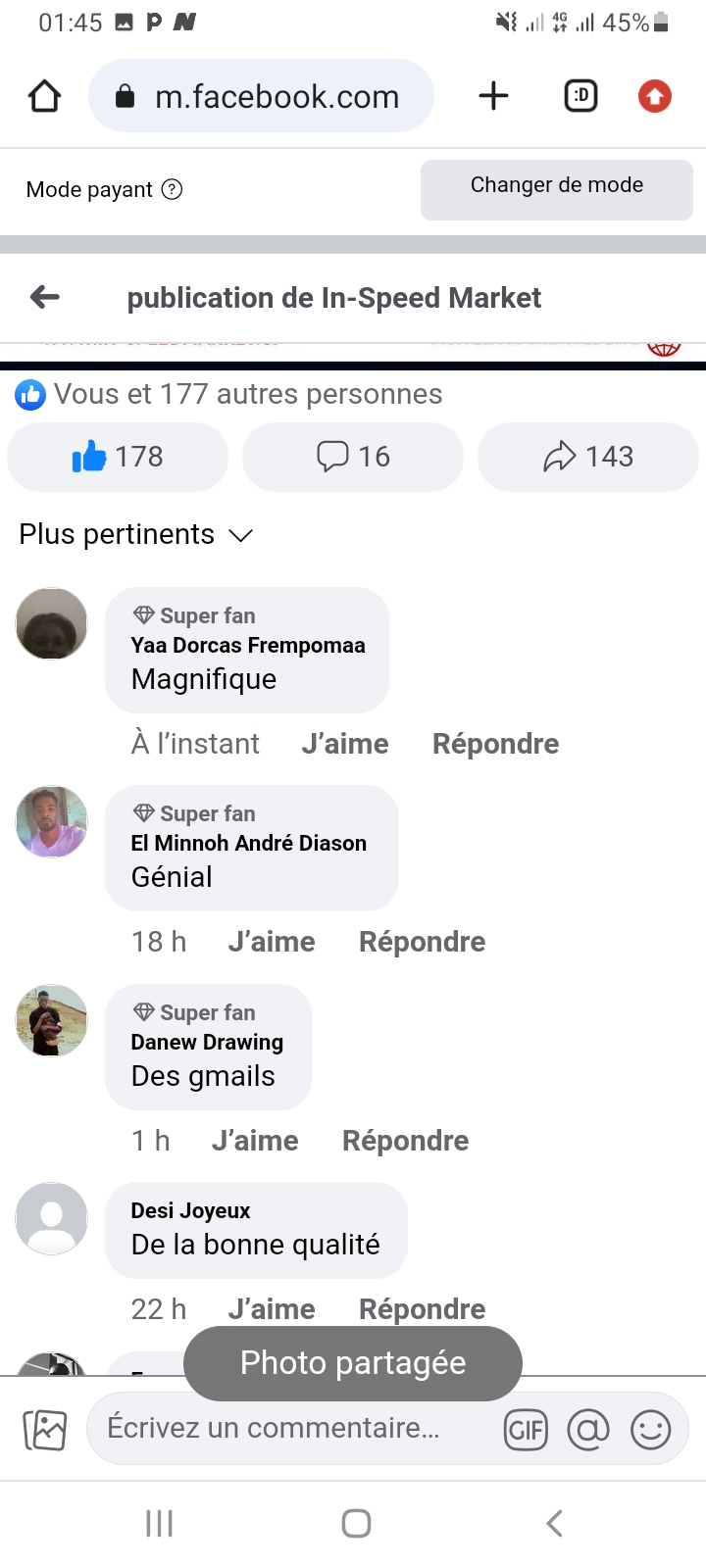Reply to Danew Drawing's comment
706x1568 pixels.
(x=405, y=1141)
